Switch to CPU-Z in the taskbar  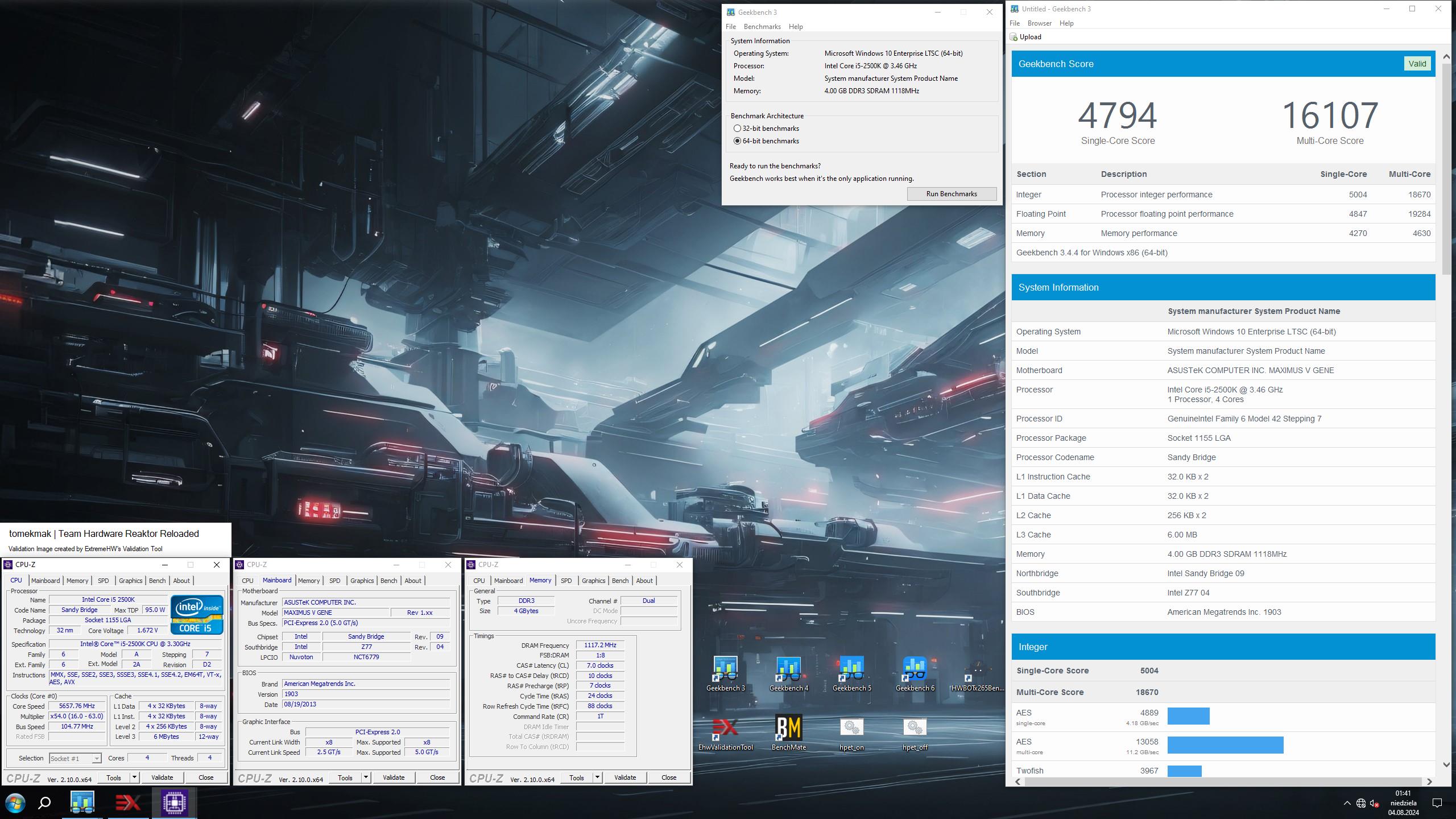click(x=174, y=803)
